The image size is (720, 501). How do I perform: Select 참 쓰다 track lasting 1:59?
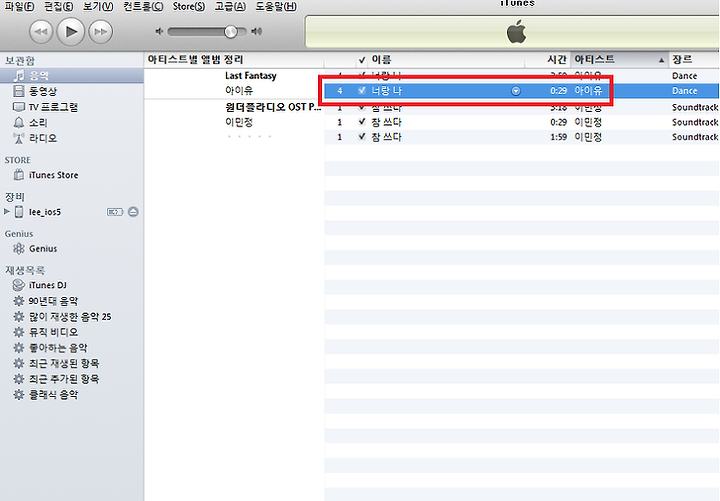coord(386,137)
